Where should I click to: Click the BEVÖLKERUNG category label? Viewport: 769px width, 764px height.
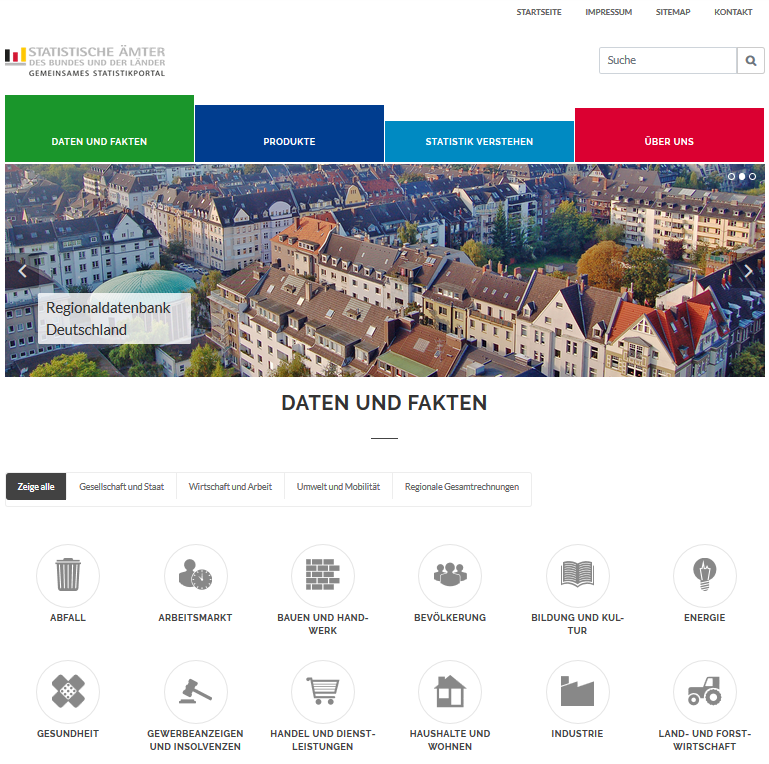coord(450,618)
